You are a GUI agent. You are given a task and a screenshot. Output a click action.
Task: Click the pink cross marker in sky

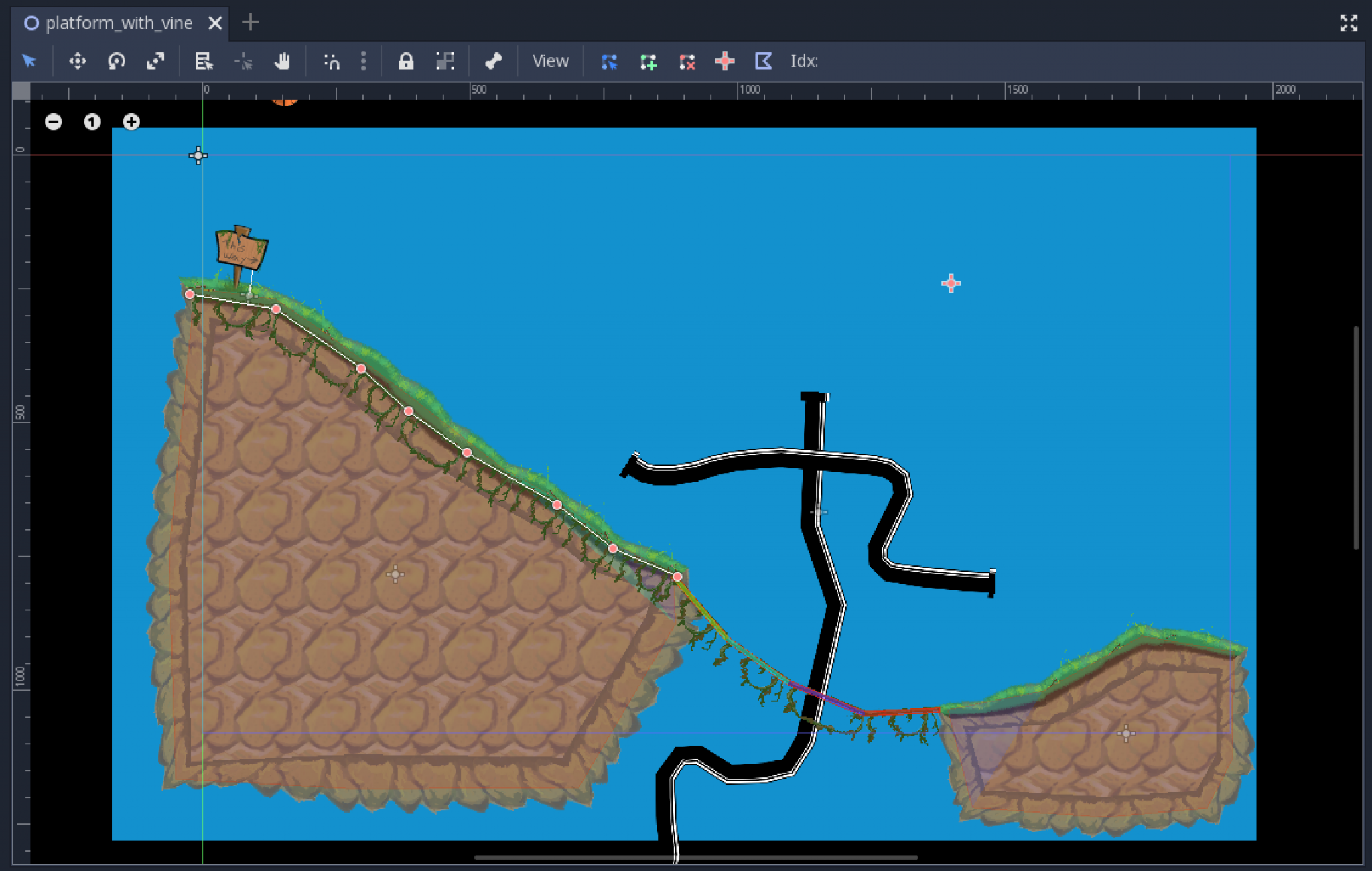[x=951, y=283]
